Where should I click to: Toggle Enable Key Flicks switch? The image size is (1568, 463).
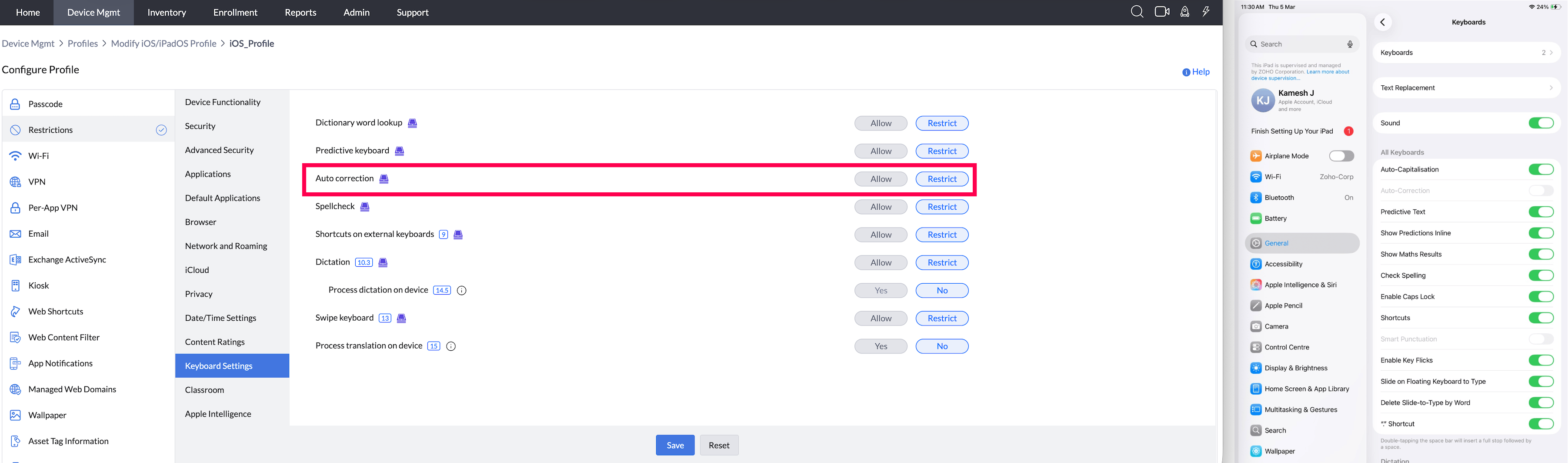[x=1541, y=360]
